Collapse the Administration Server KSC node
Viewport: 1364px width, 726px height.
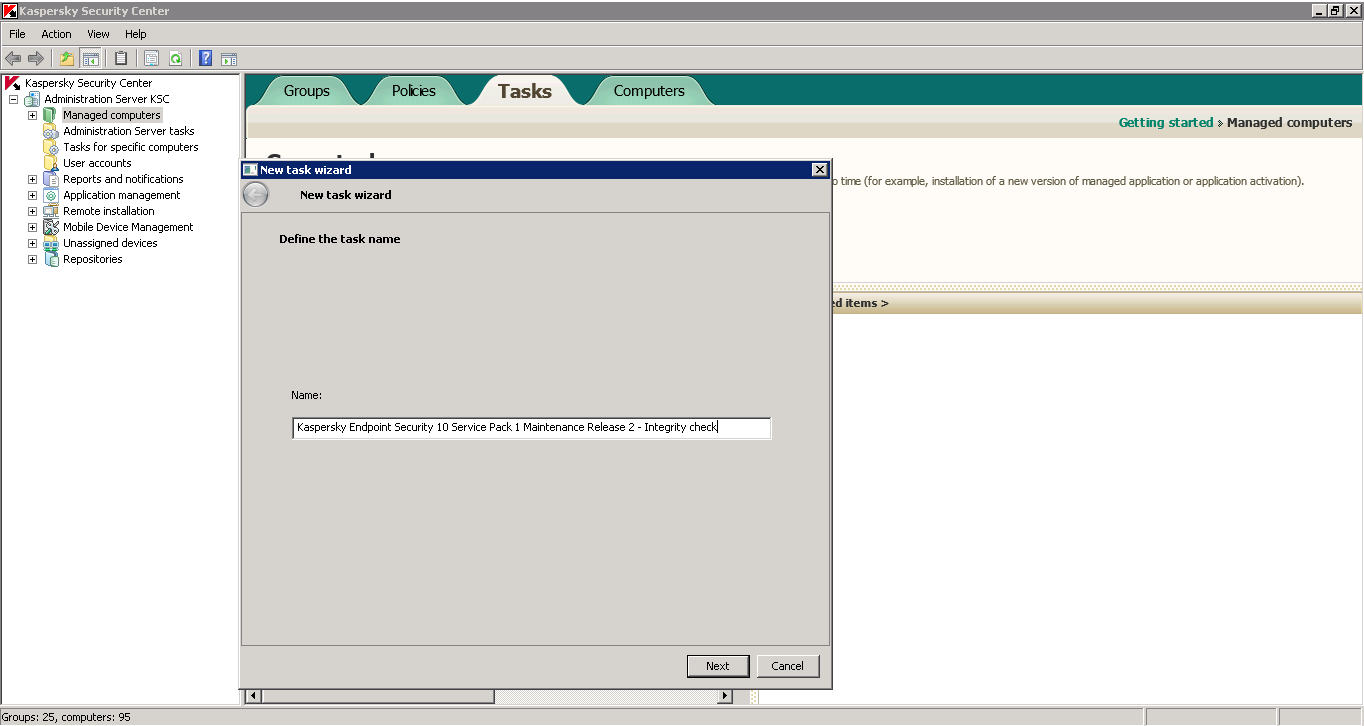[13, 99]
